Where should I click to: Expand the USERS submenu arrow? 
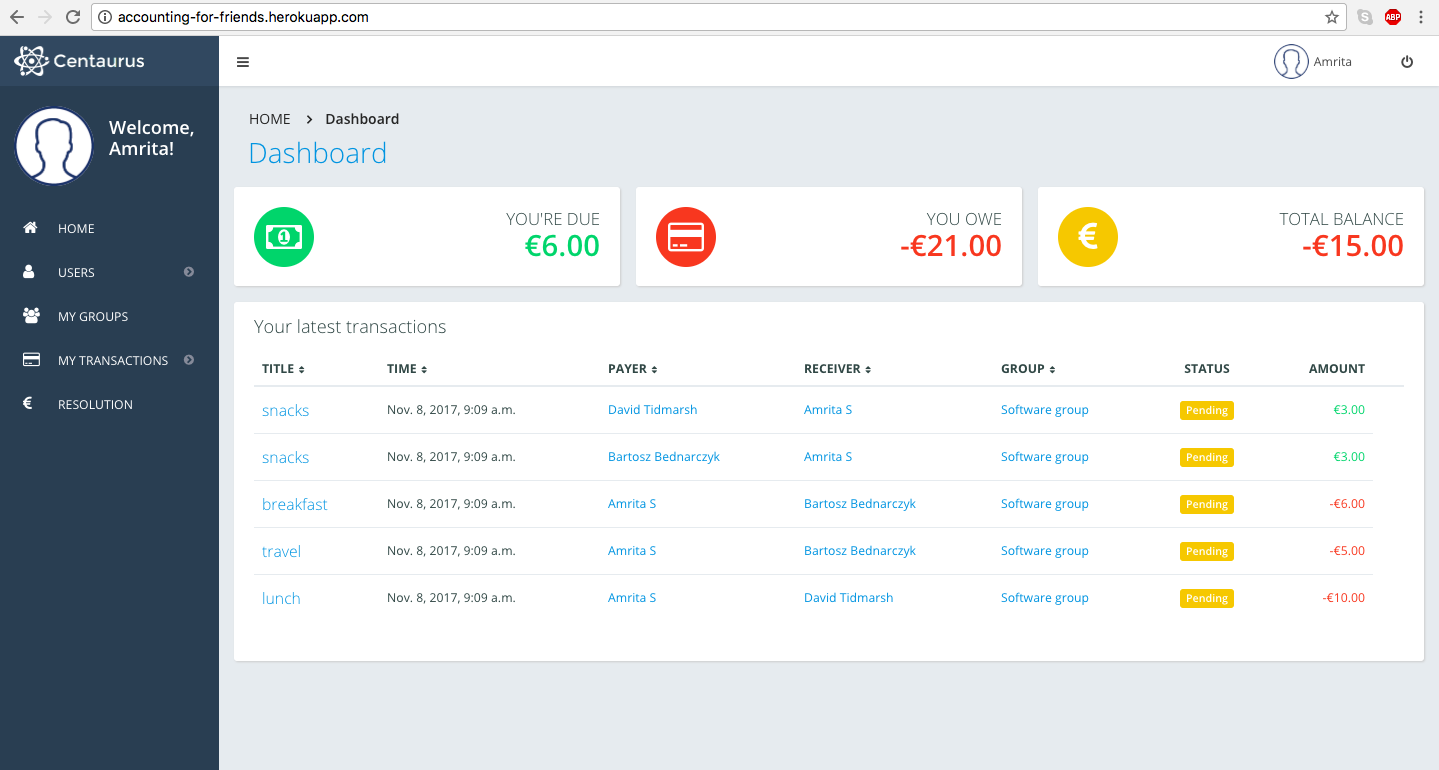(x=189, y=272)
